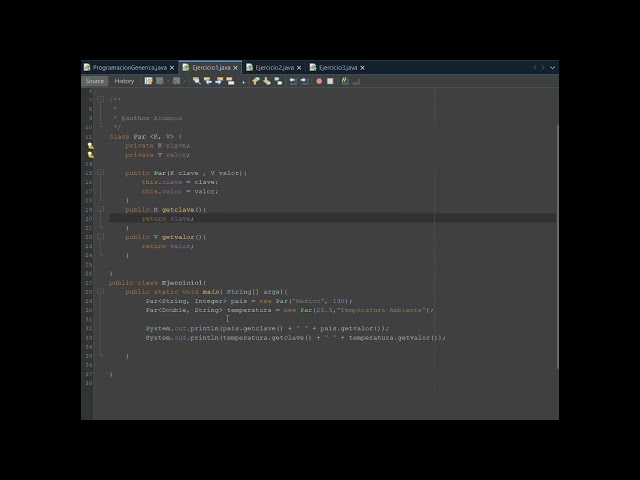Image resolution: width=640 pixels, height=480 pixels.
Task: Click 'this.clave = clave;' line
Action: [180, 182]
